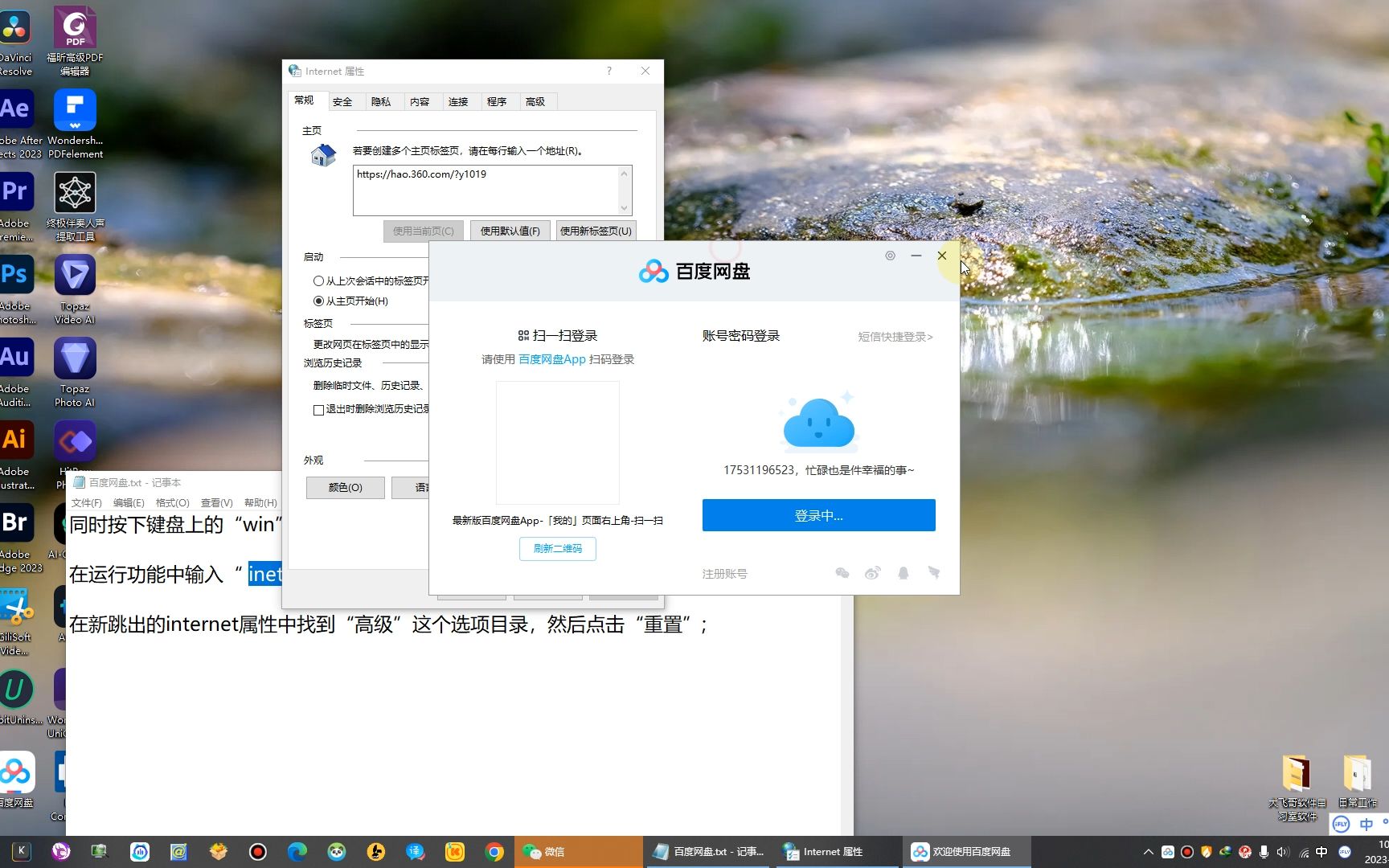
Task: Click the homepage box scroll-up arrow
Action: coord(624,174)
